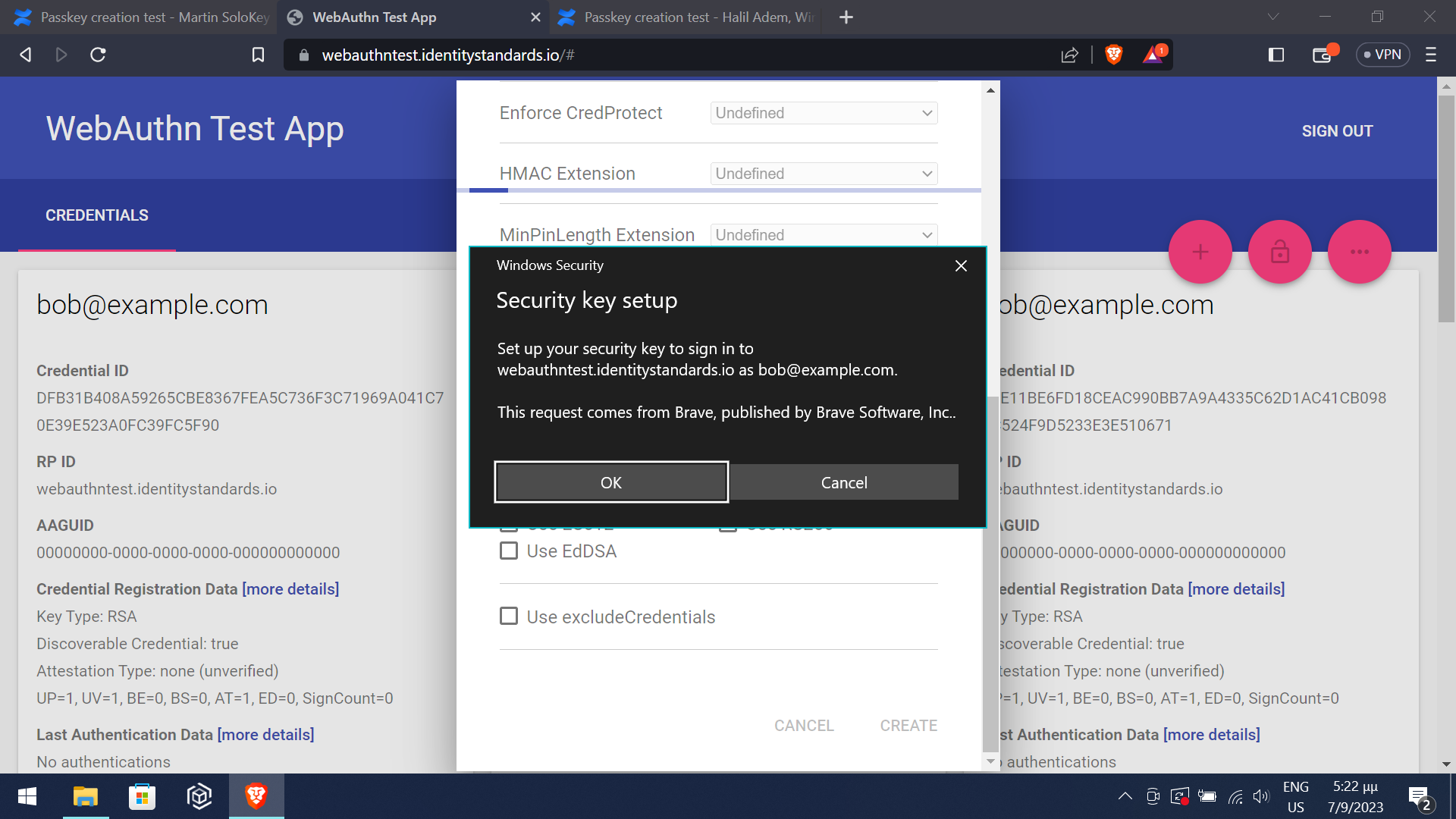Click the page scrollbar thumb on right edge
1456x819 pixels.
[x=1446, y=208]
